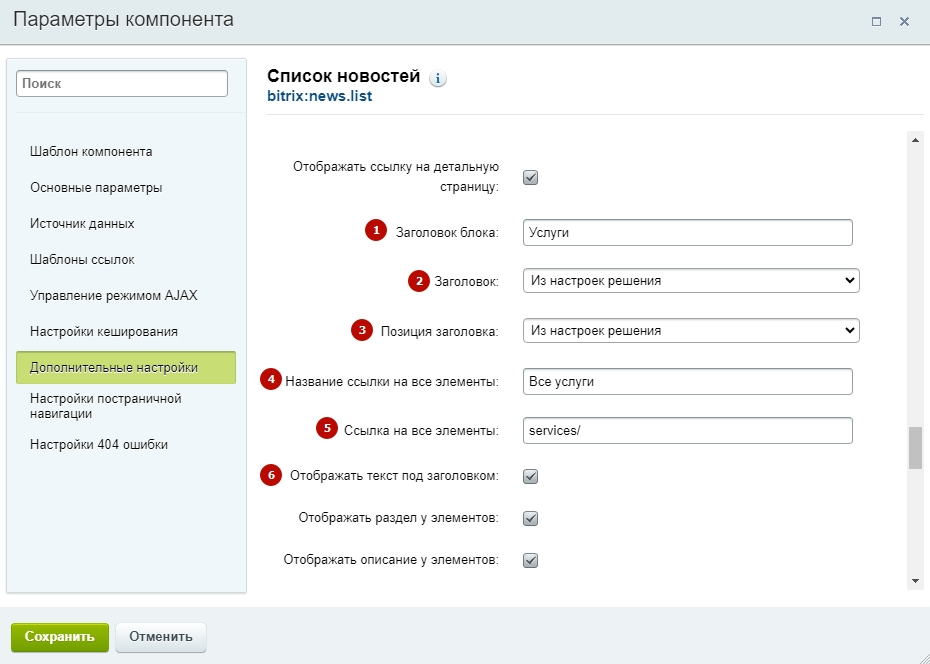Image resolution: width=930 pixels, height=664 pixels.
Task: Click the Заголовок блока label
Action: [x=447, y=233]
